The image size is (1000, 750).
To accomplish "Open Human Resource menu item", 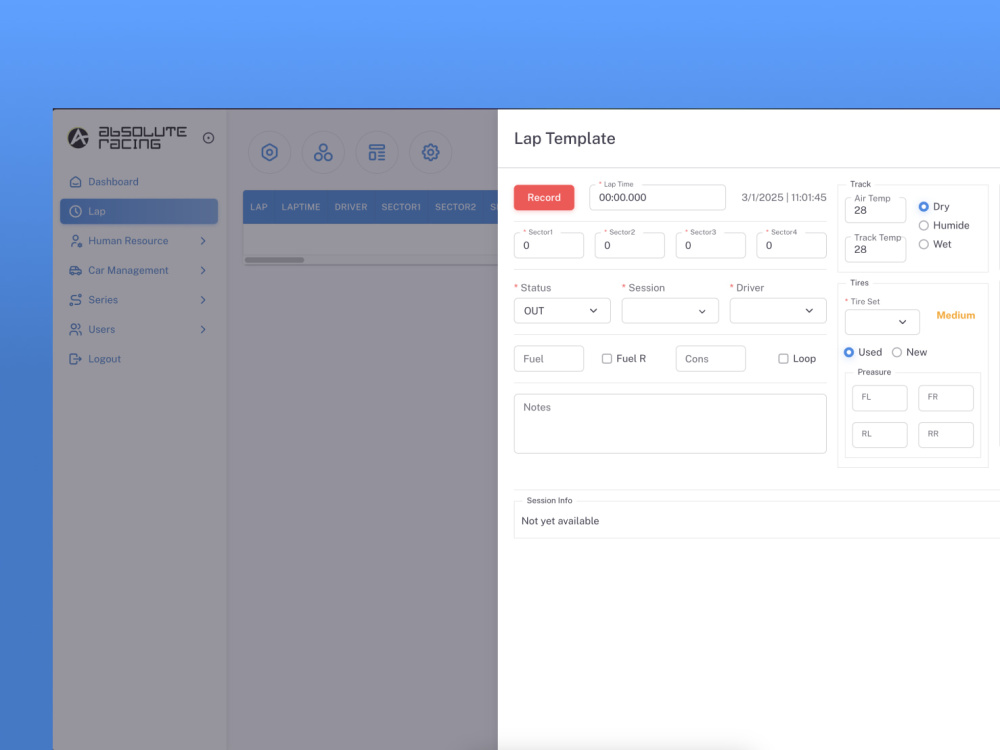I will pyautogui.click(x=139, y=240).
